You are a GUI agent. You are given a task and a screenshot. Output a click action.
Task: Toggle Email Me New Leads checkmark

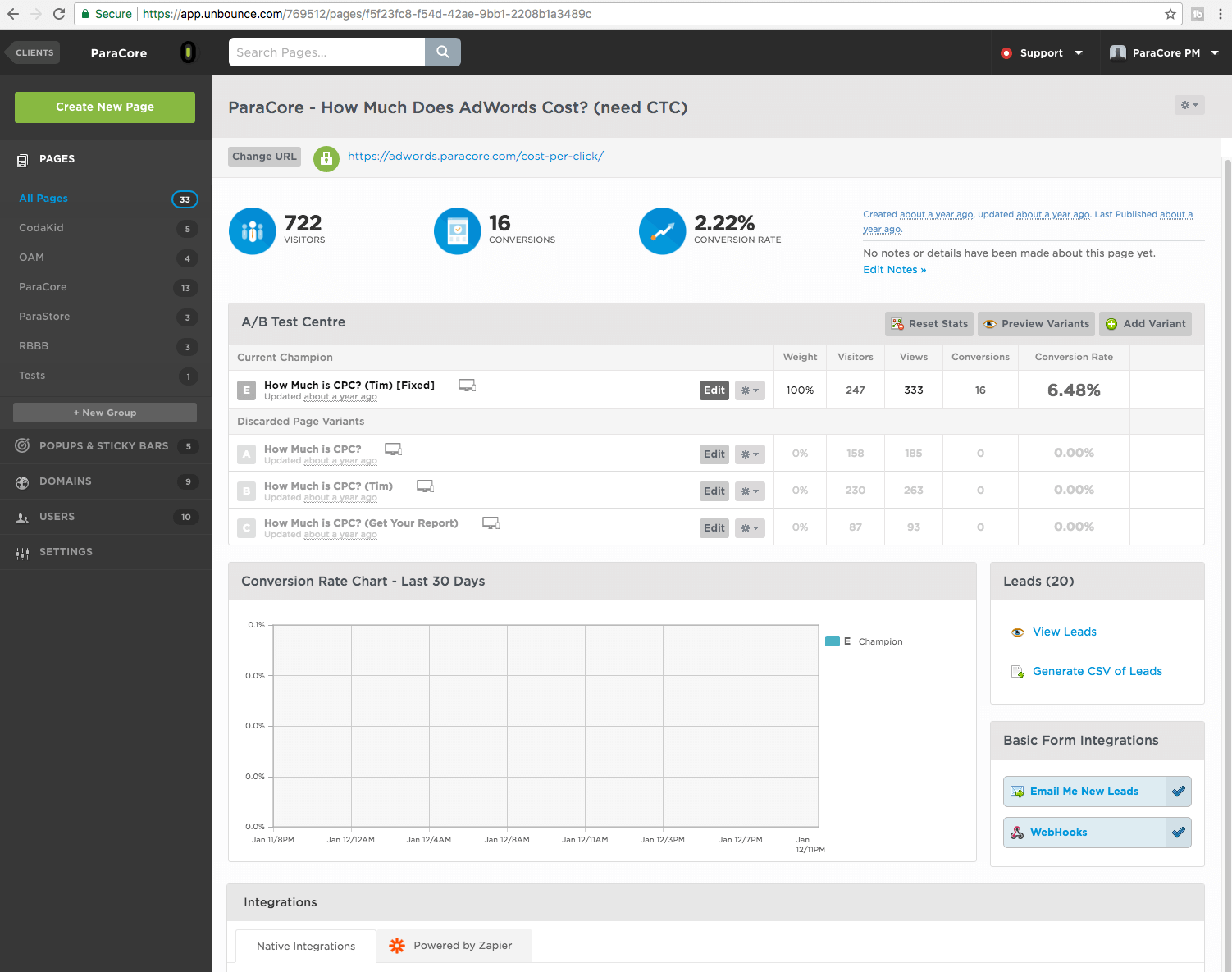tap(1179, 792)
